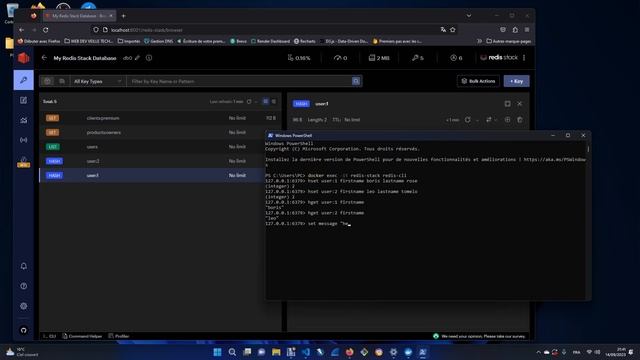Switch to RediSearch index mode
Screen dimensions: 640x360
pyautogui.click(x=62, y=81)
